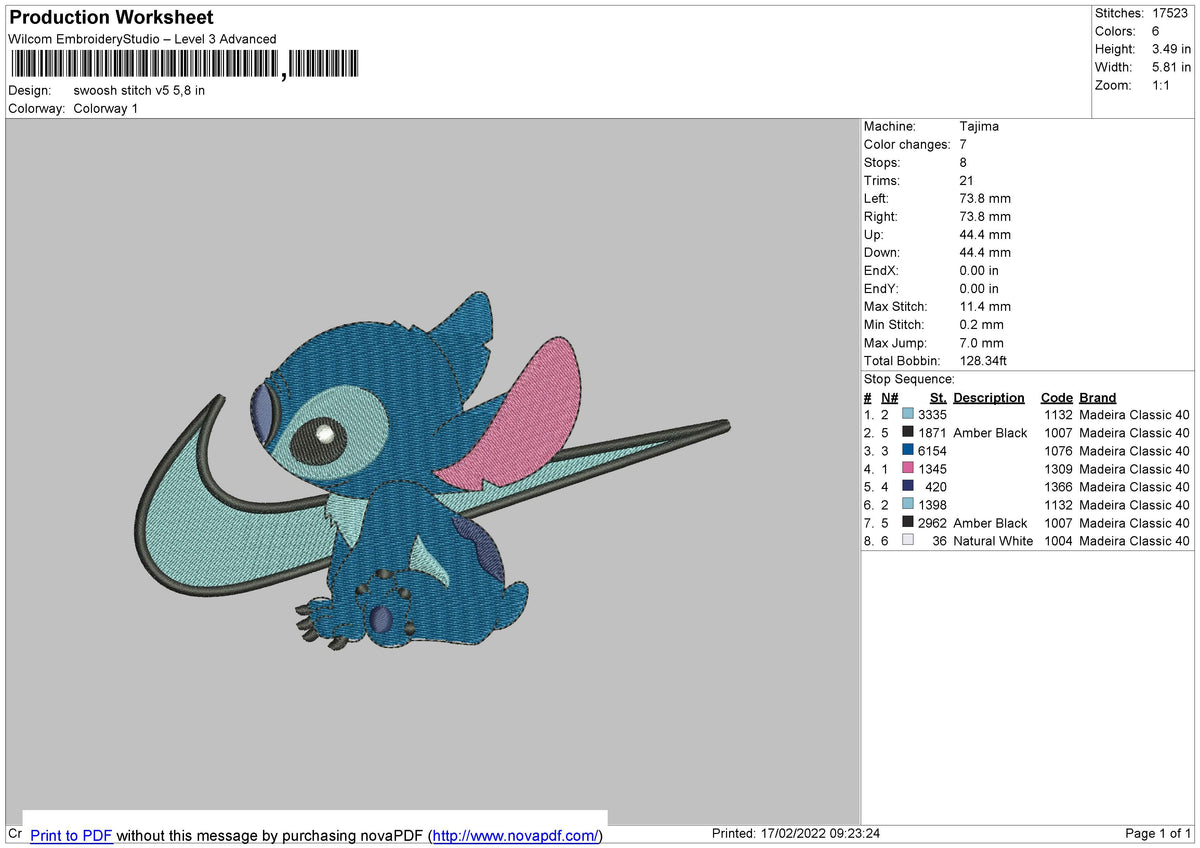Image resolution: width=1200 pixels, height=848 pixels.
Task: Click the Brand column header
Action: click(x=1096, y=397)
